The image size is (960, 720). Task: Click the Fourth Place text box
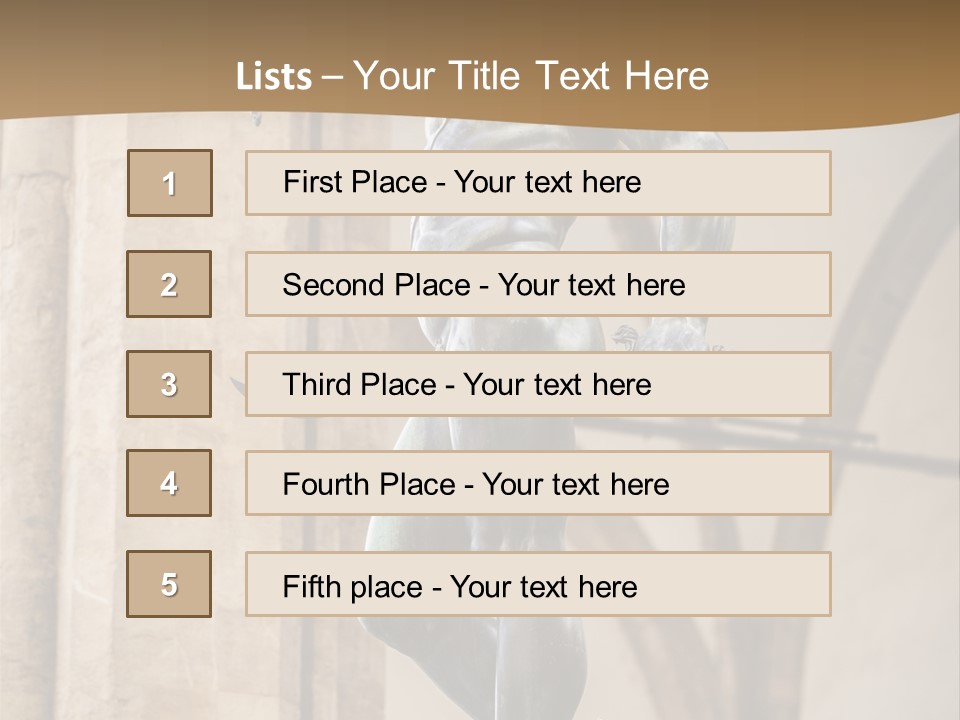538,484
